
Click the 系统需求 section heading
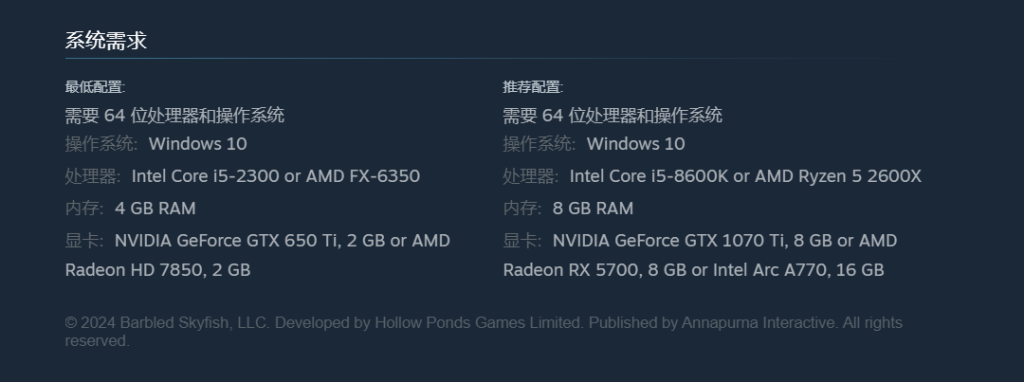[106, 40]
